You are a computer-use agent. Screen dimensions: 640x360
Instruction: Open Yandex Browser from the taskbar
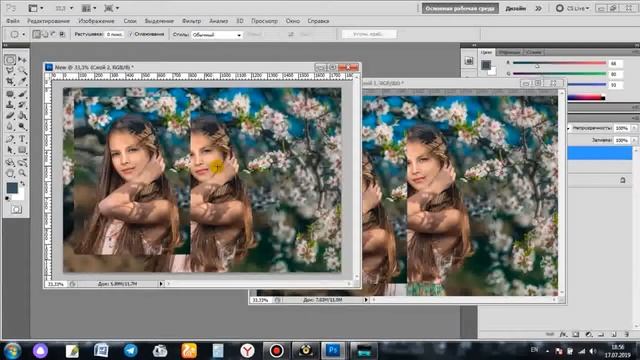247,351
